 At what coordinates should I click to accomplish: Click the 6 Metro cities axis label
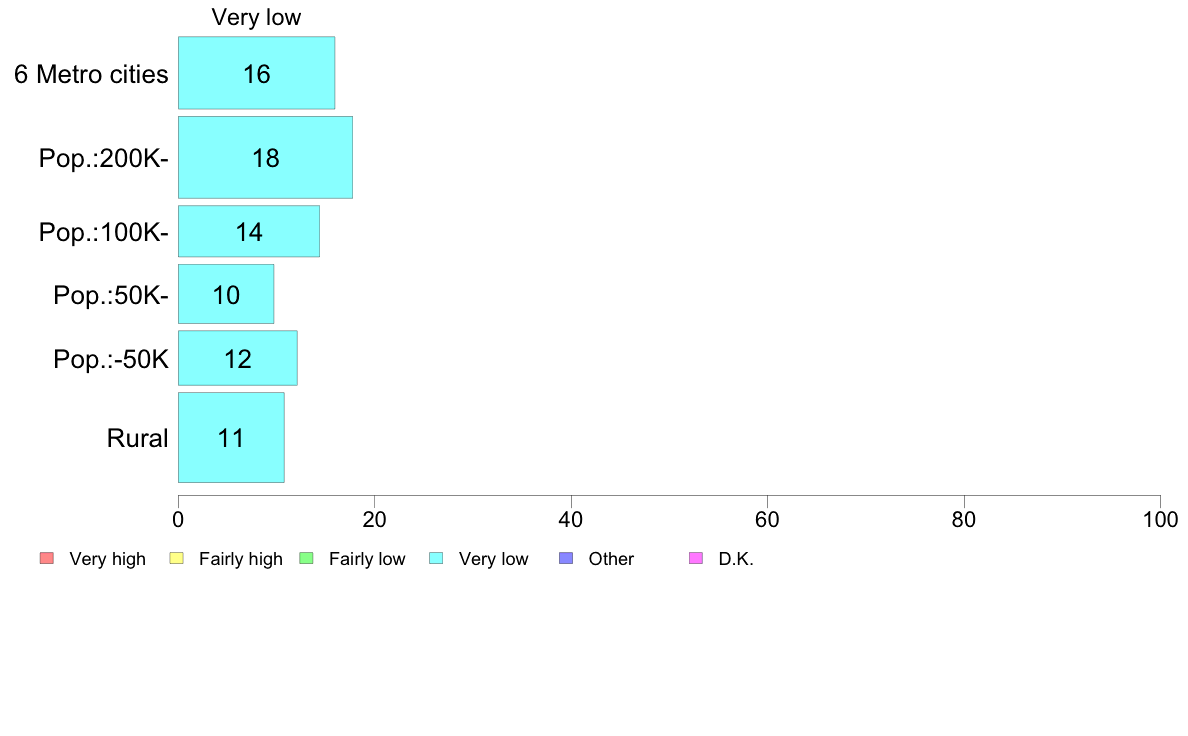point(92,74)
